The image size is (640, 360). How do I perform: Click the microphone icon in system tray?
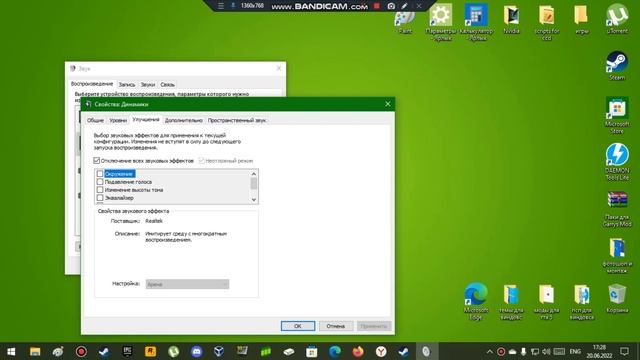point(524,351)
